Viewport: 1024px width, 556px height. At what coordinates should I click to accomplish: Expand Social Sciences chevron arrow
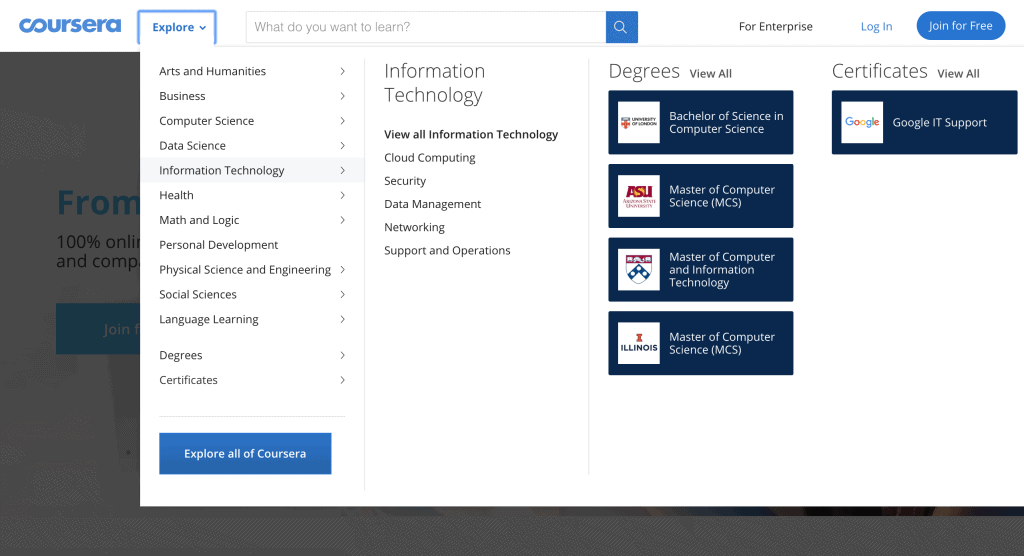(342, 295)
